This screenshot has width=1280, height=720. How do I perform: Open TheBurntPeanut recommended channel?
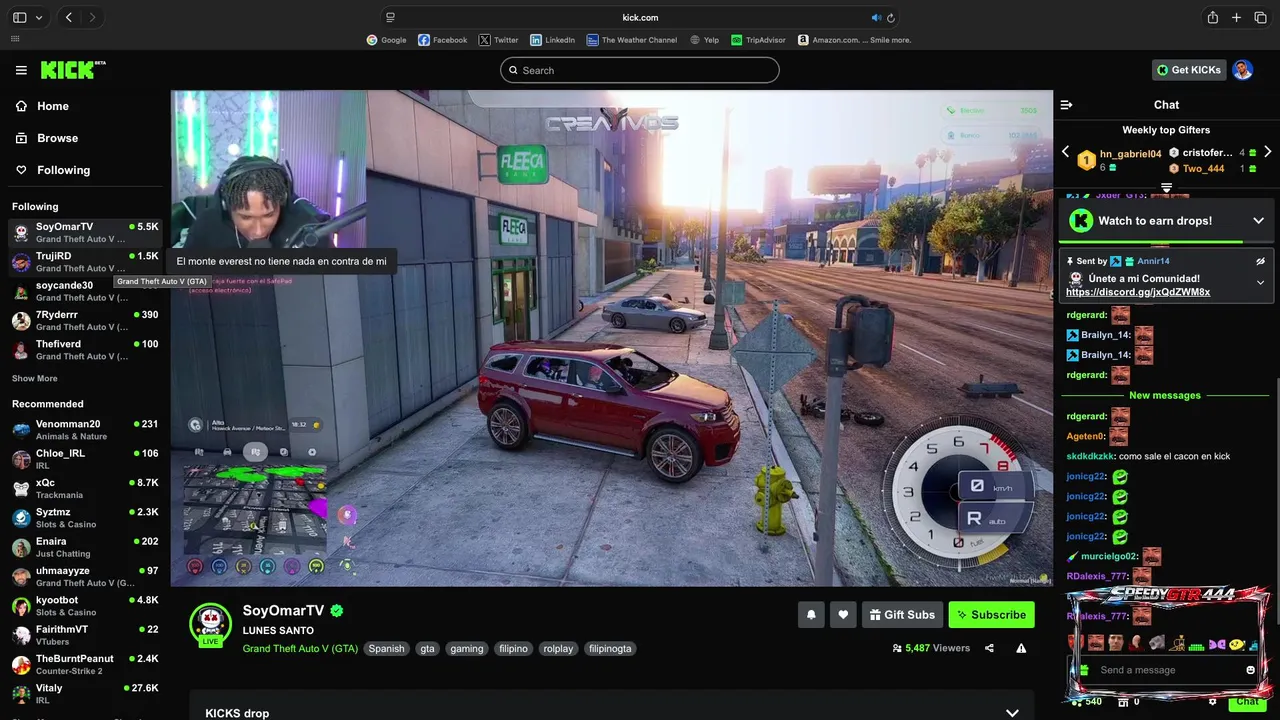pos(85,664)
